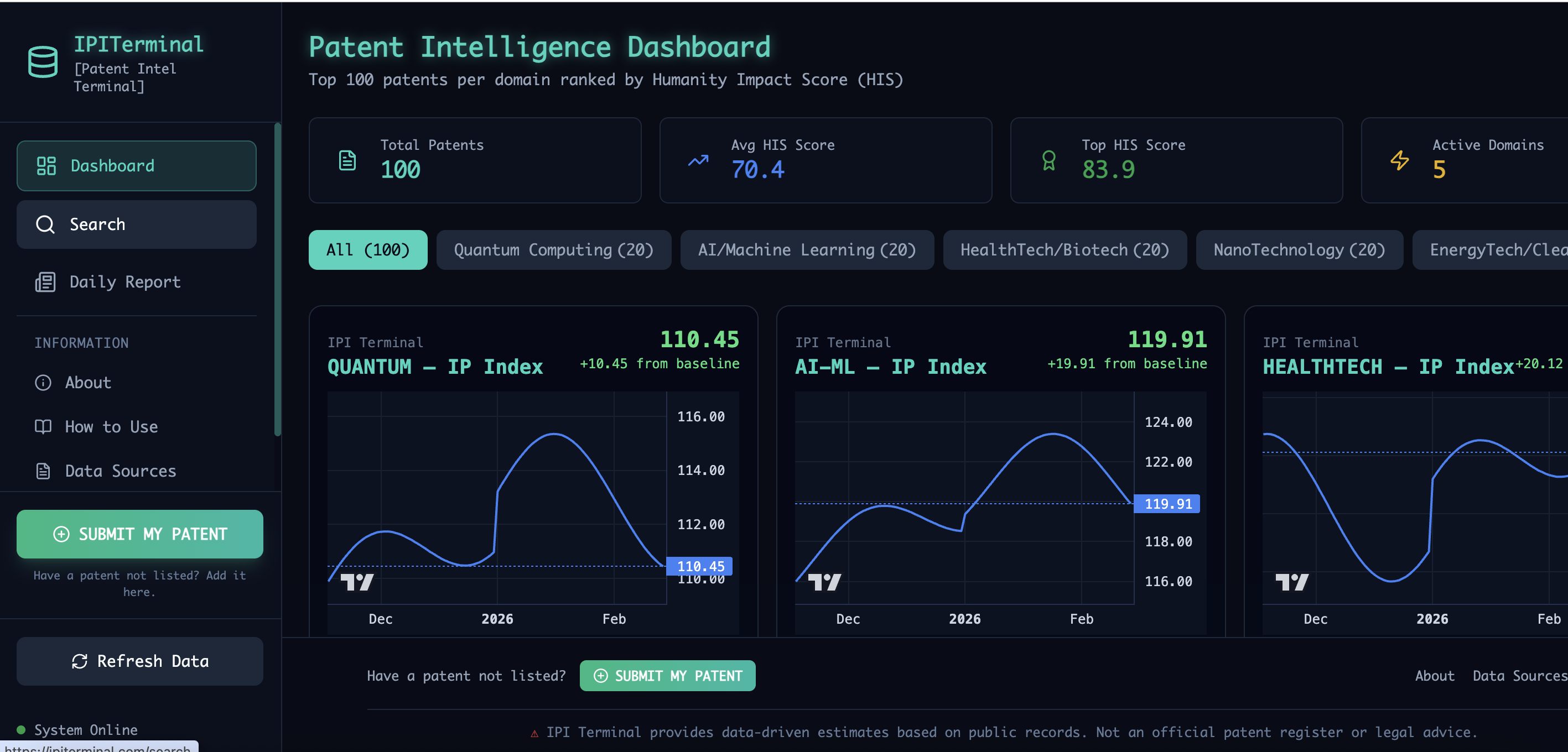The width and height of the screenshot is (1568, 752).
Task: Click the Total Patents document icon
Action: coord(346,160)
